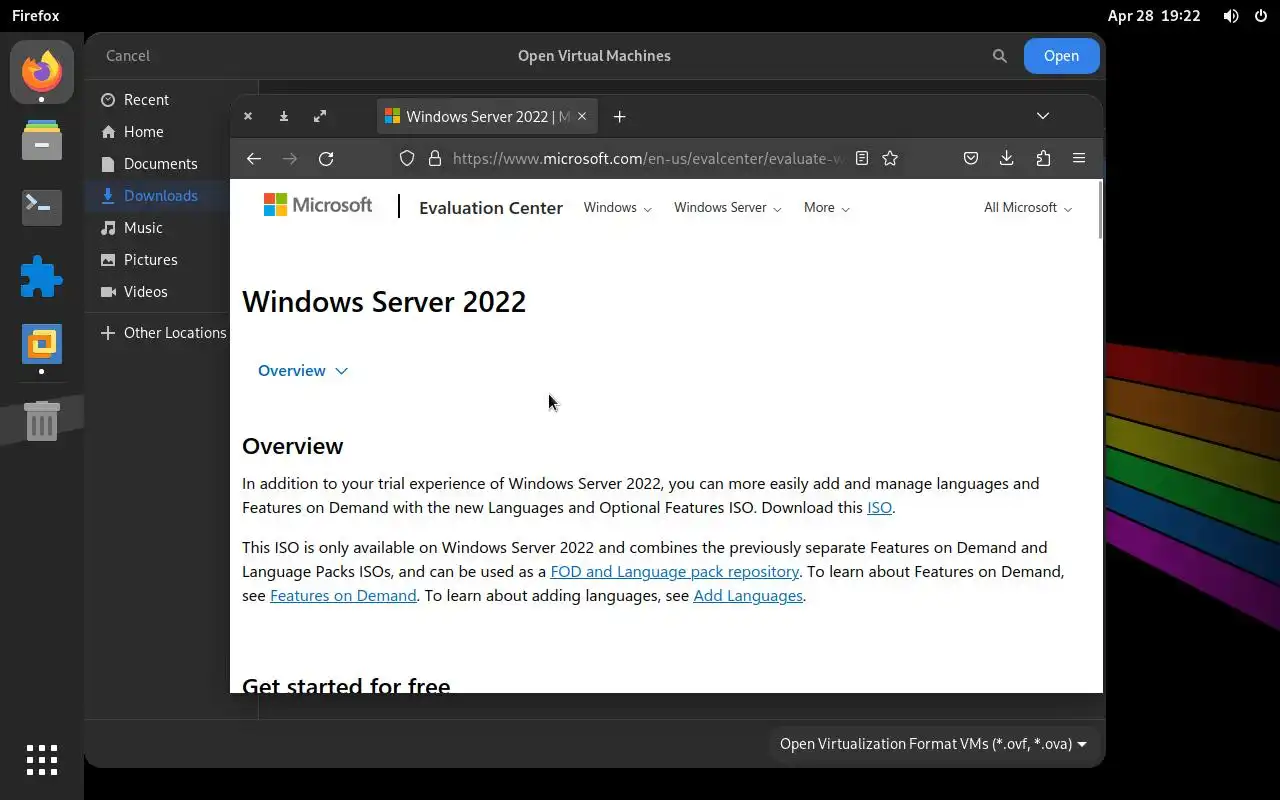Open the clock and calendar in top bar
The image size is (1280, 800).
point(1154,16)
